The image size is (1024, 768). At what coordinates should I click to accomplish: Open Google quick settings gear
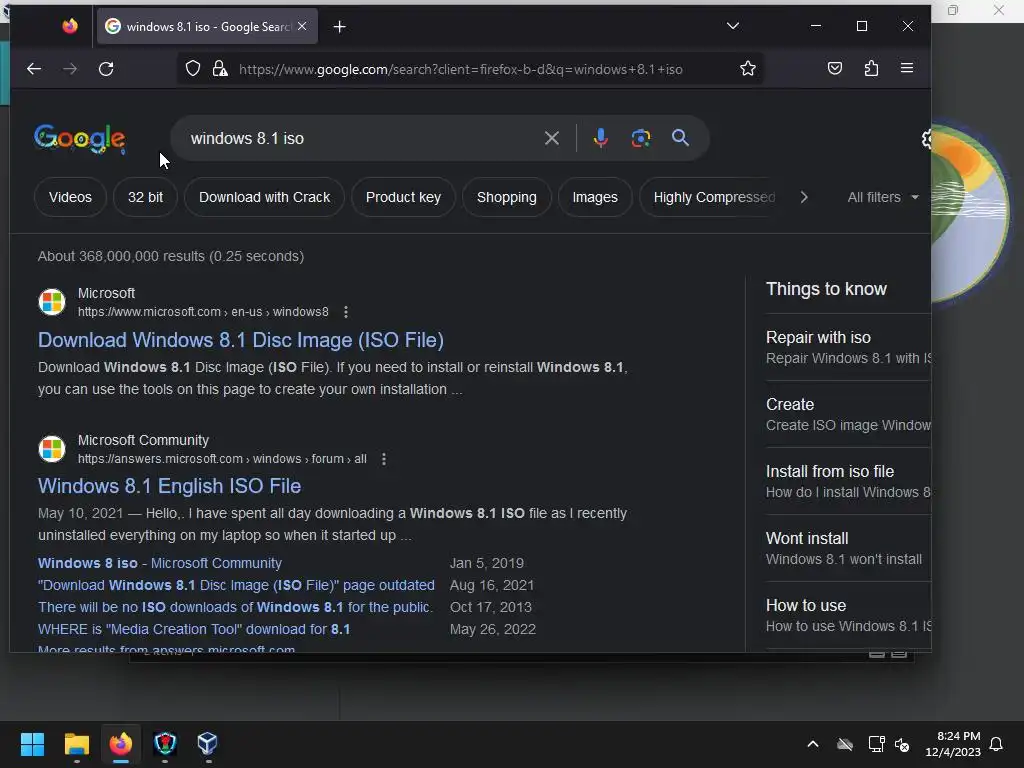click(926, 138)
